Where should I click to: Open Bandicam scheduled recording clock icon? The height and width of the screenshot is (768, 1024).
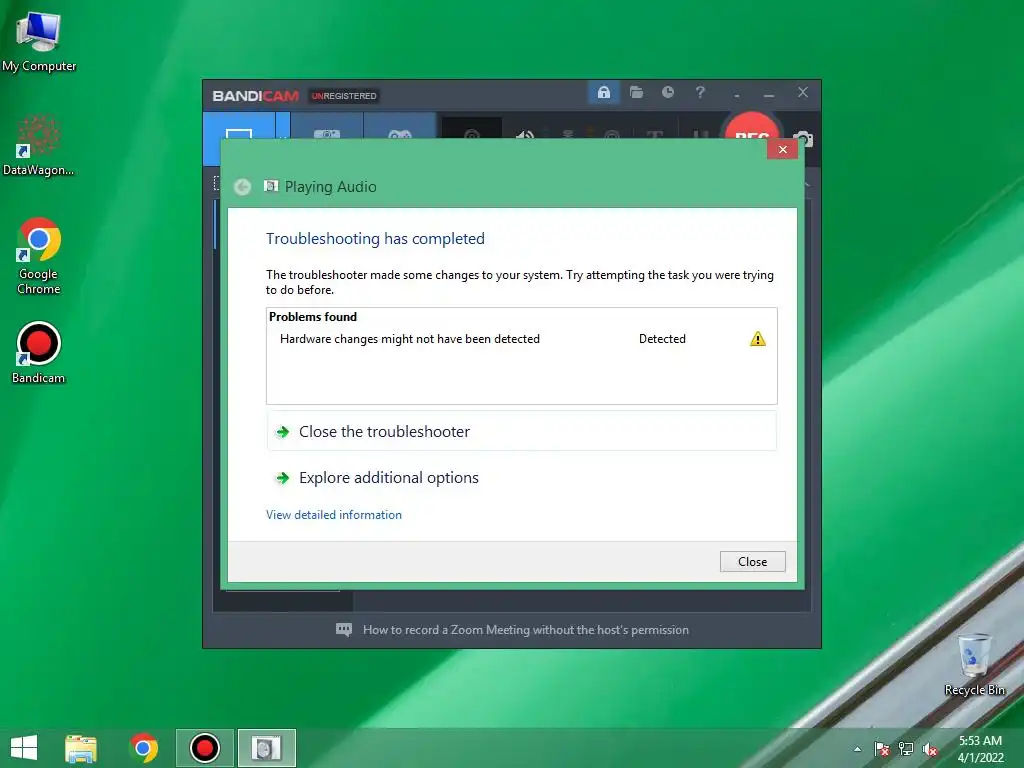tap(667, 93)
